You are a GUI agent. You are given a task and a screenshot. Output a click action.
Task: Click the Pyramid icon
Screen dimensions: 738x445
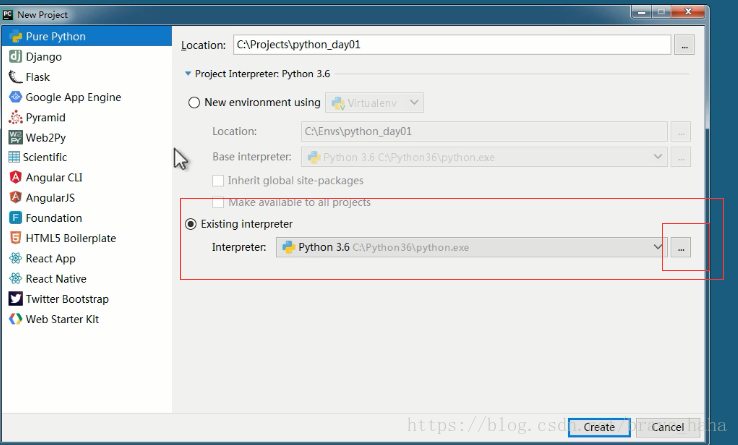[x=16, y=117]
